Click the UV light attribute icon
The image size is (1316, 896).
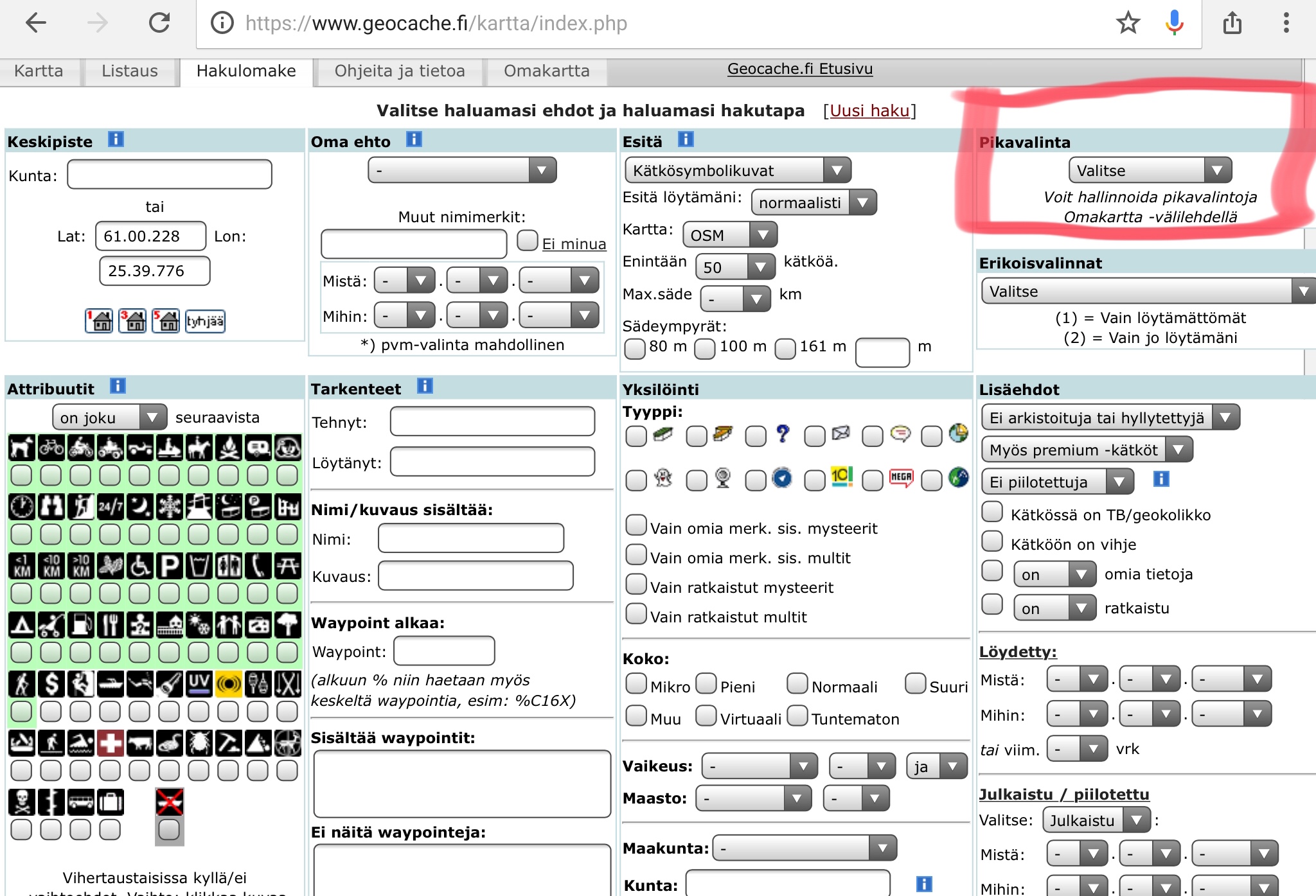click(199, 684)
